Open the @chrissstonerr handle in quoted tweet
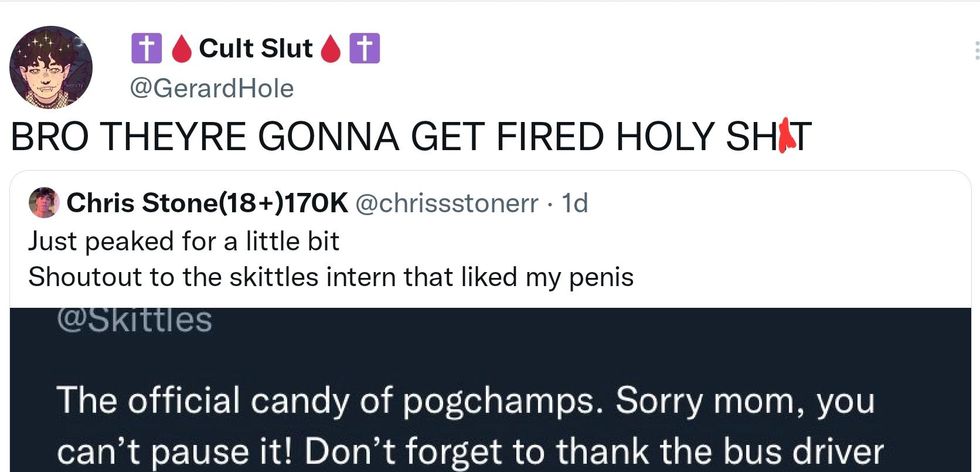980x472 pixels. (450, 203)
